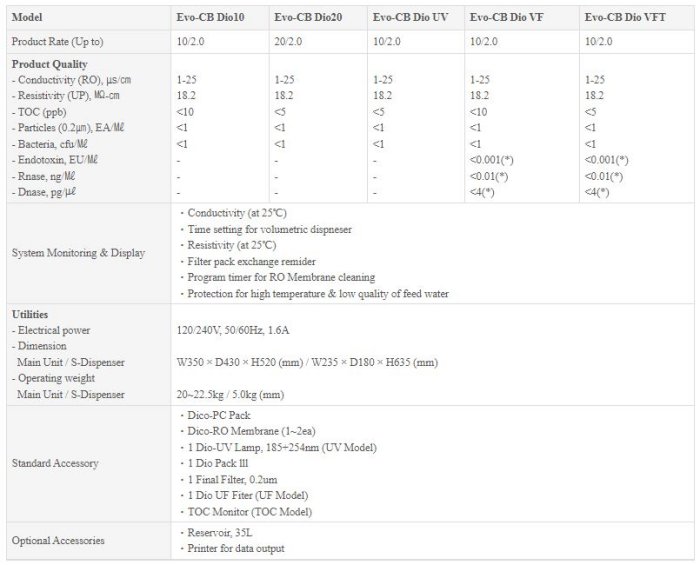Select the TOC Monitor (TOC Model) item

(x=250, y=512)
